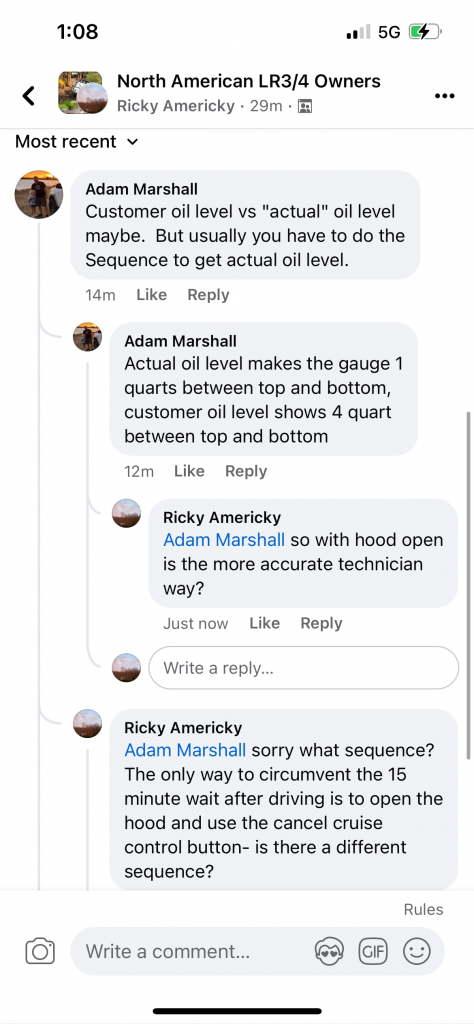
Task: Tap the group members icon beside 29m
Action: point(304,106)
